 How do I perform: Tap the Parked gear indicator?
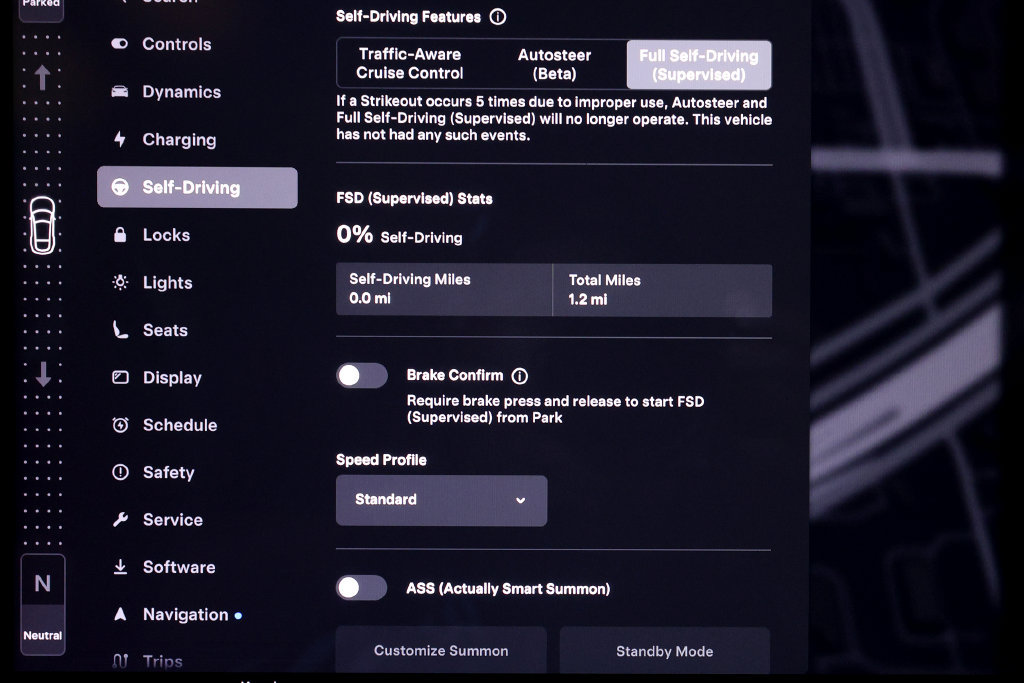pyautogui.click(x=41, y=8)
